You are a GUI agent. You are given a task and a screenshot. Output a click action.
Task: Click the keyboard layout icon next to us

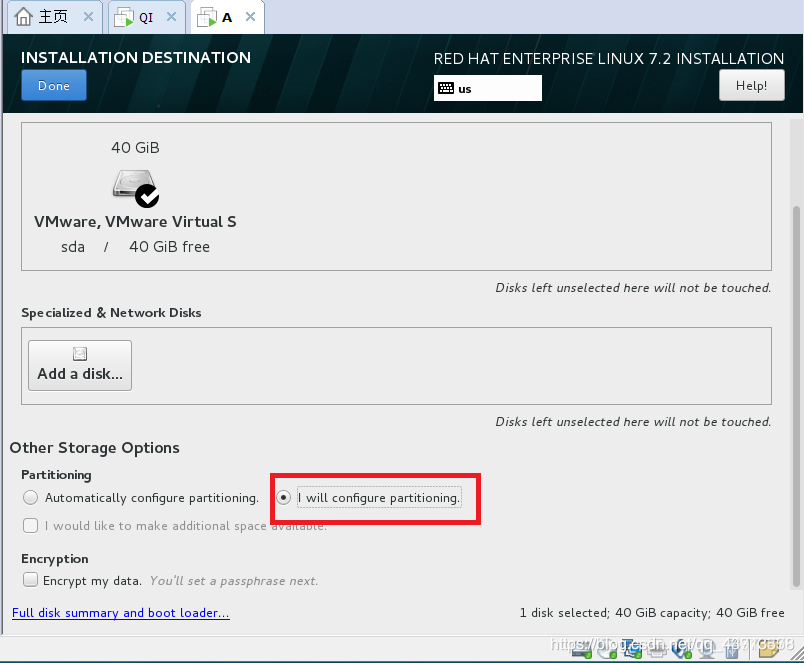tap(446, 88)
